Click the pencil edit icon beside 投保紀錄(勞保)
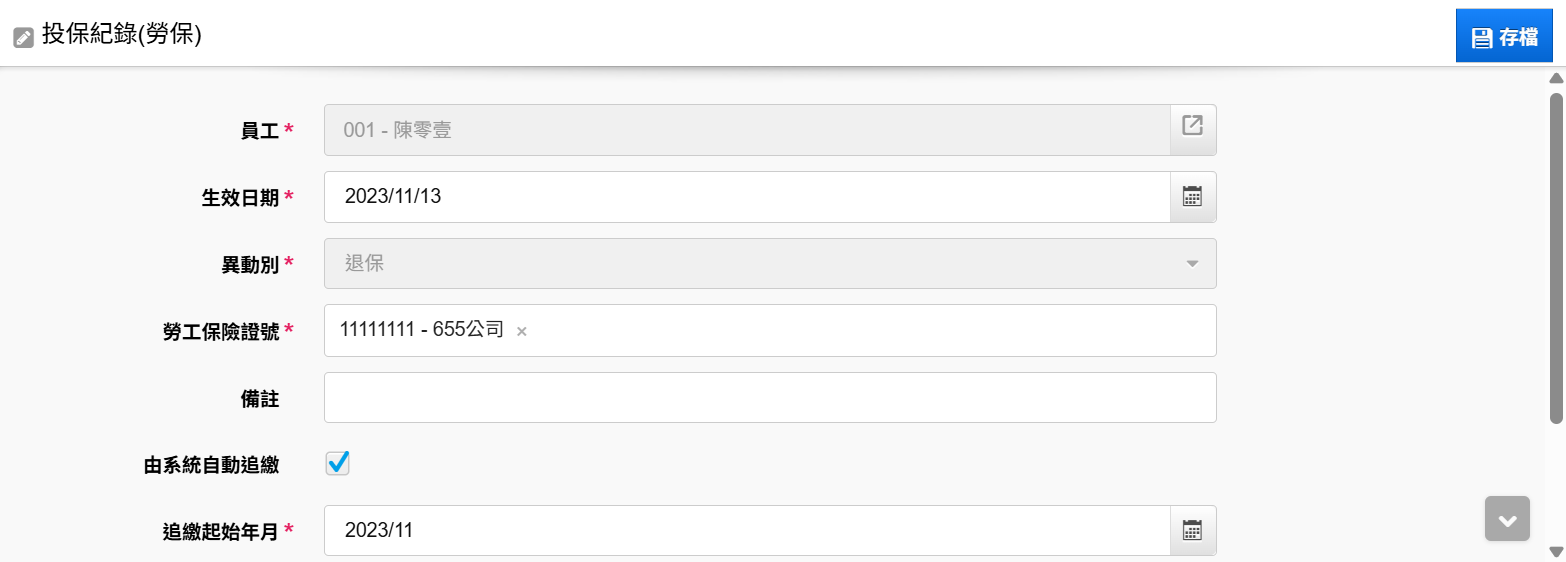 point(23,39)
